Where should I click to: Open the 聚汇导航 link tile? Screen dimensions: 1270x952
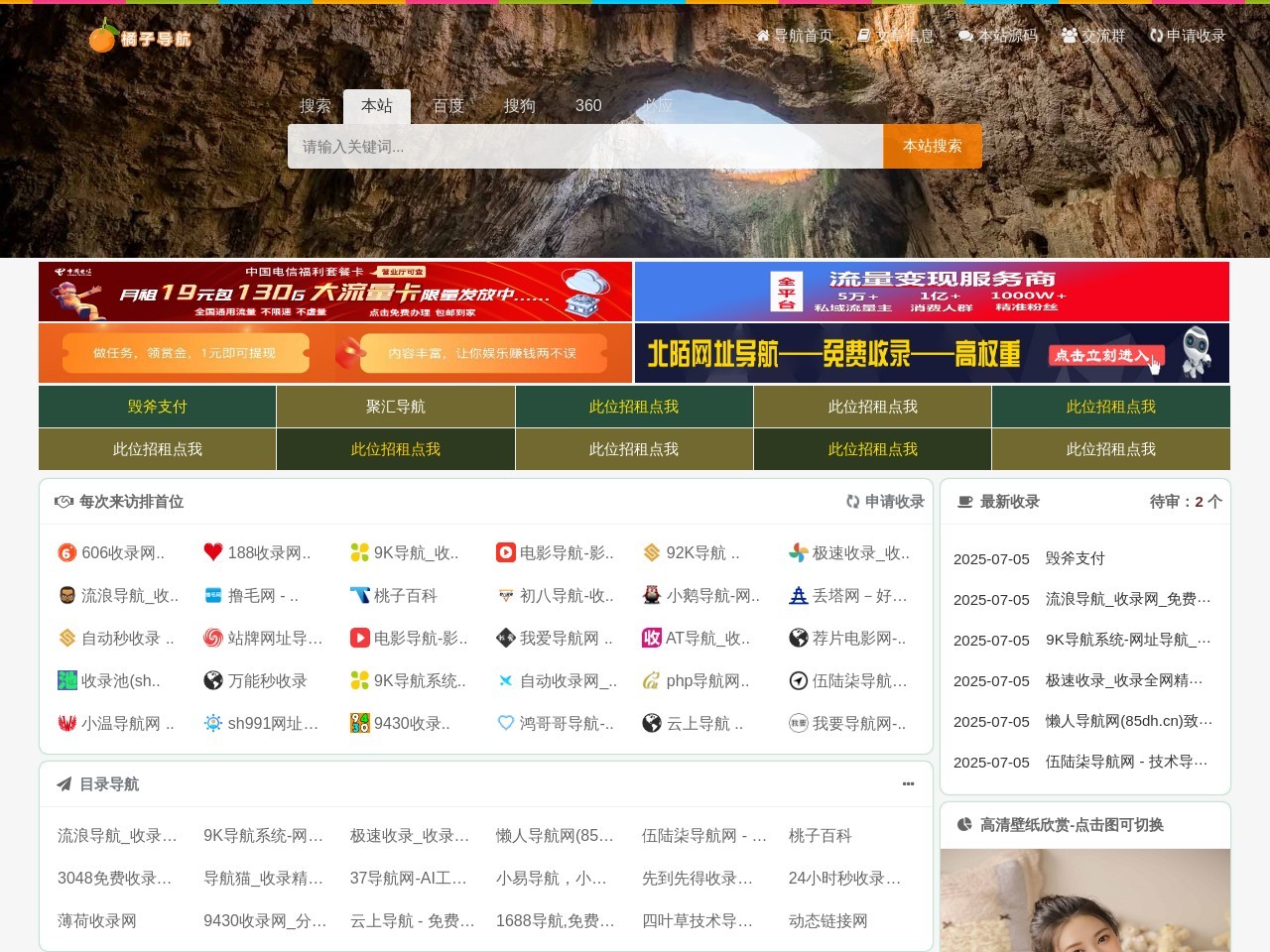[x=395, y=407]
